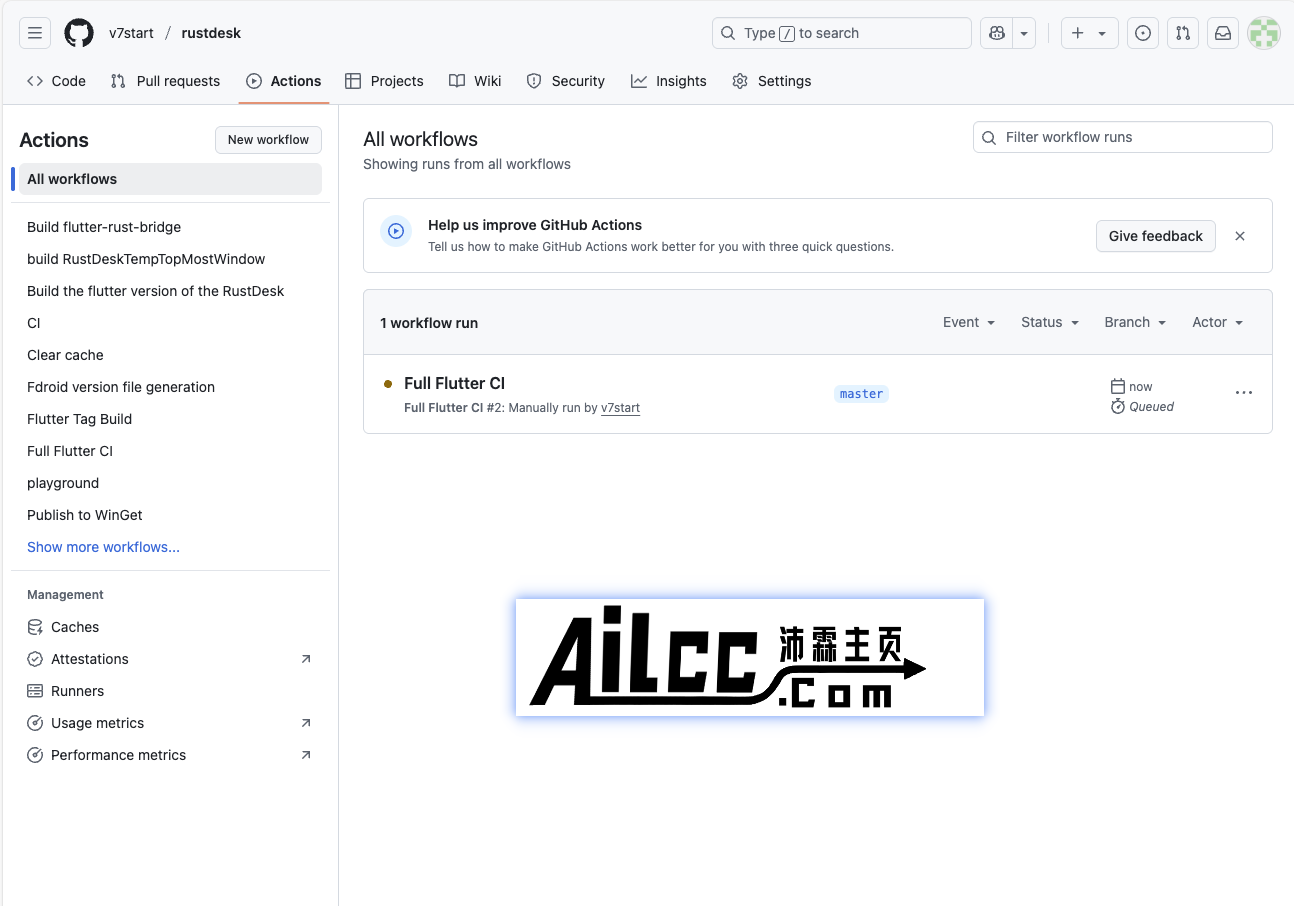The width and height of the screenshot is (1294, 906).
Task: Open the rustdesk repository link
Action: [211, 33]
